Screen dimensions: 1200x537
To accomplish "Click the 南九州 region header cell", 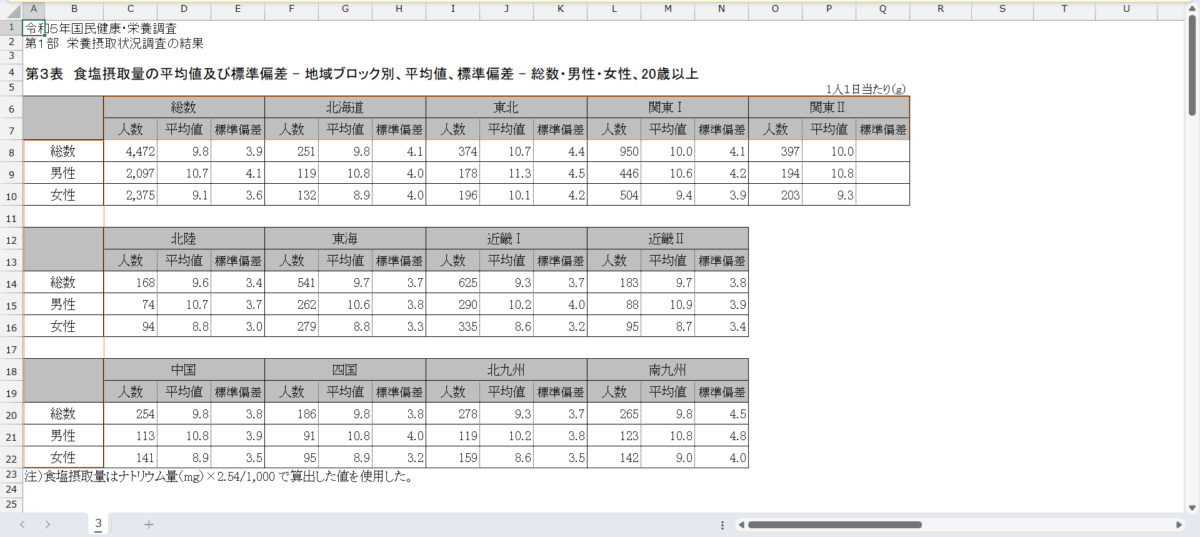I will tap(667, 371).
